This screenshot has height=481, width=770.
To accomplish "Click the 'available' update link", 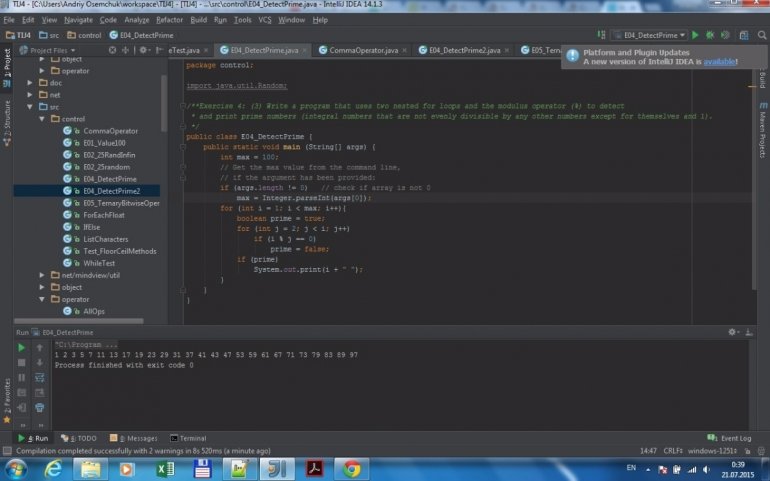I will [719, 62].
